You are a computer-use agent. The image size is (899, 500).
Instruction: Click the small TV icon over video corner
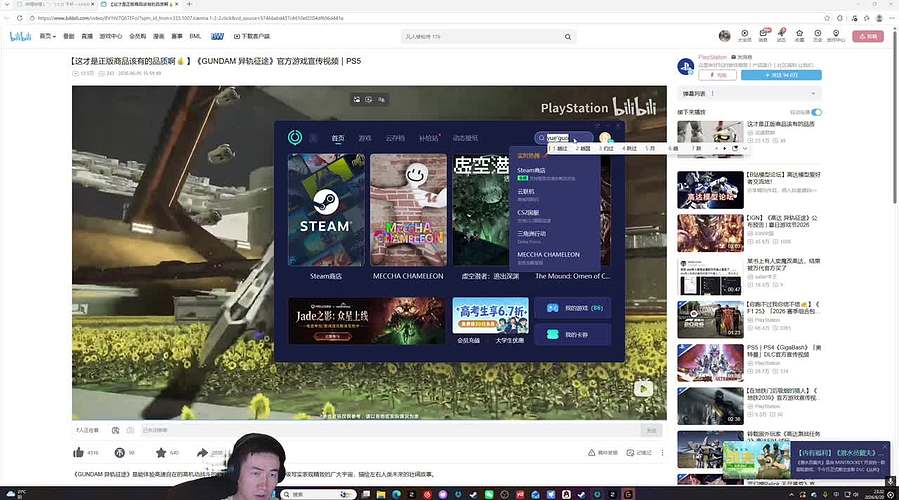[643, 389]
